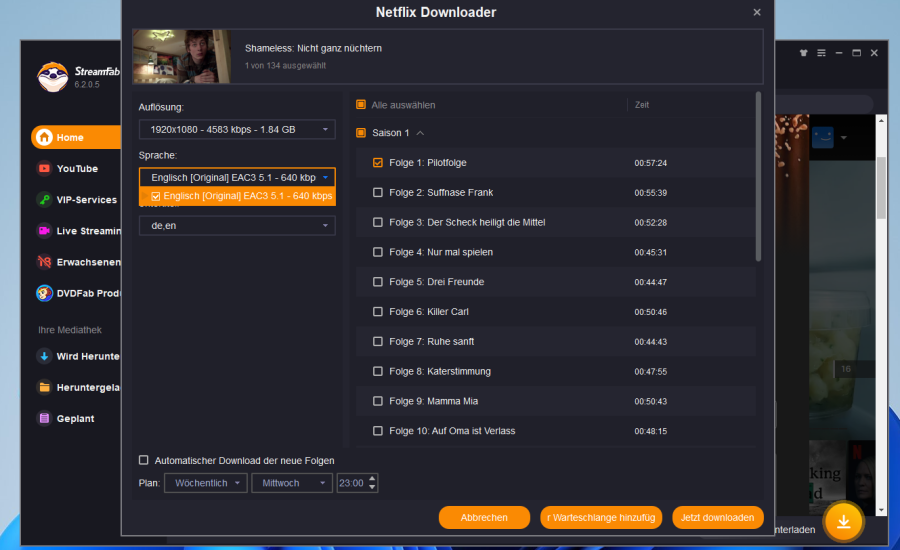The image size is (900, 550).
Task: Increase the time with stepper up arrow
Action: tap(373, 479)
